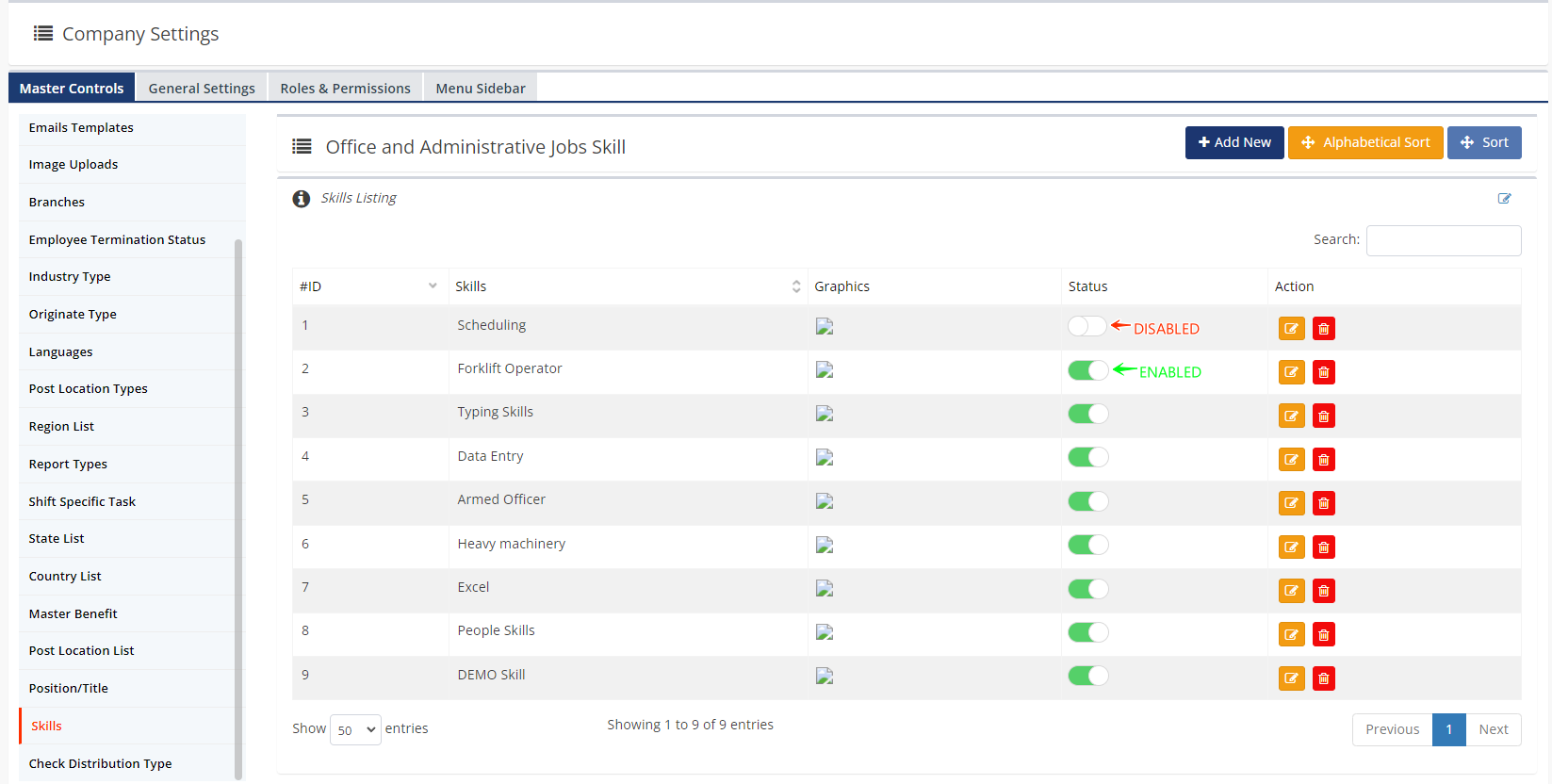
Task: Disable the Typing Skills status toggle
Action: (x=1087, y=414)
